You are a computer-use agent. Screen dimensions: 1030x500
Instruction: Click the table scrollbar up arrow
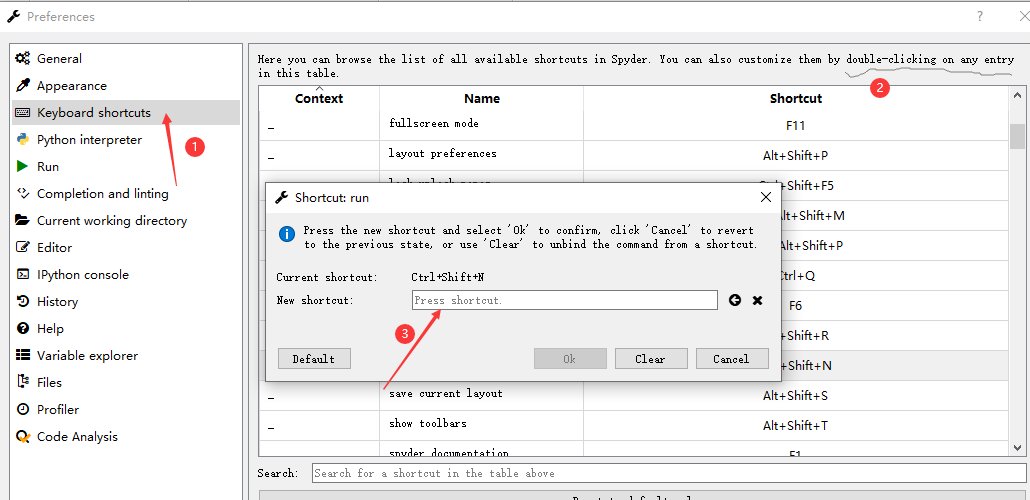point(1017,95)
